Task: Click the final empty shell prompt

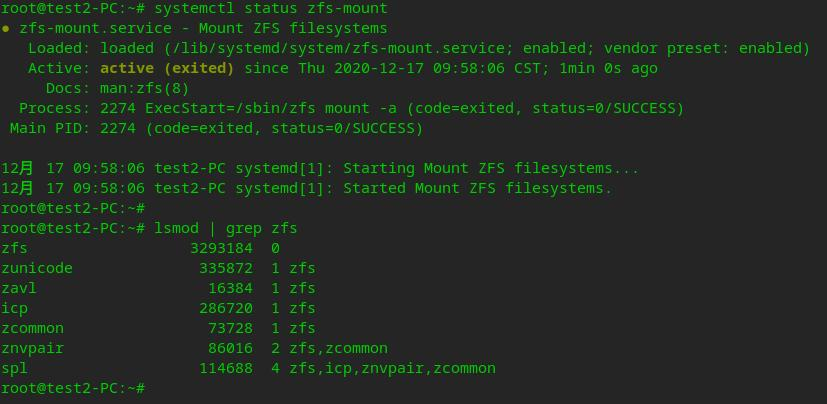Action: click(73, 389)
